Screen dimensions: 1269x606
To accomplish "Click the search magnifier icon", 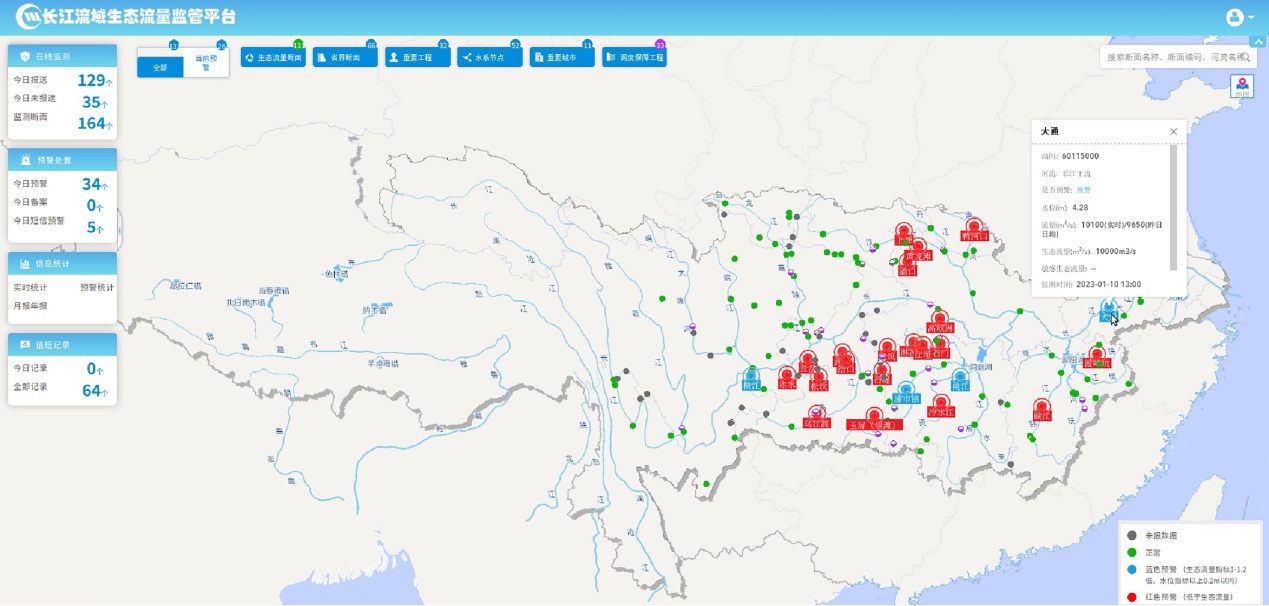I will tap(1246, 58).
